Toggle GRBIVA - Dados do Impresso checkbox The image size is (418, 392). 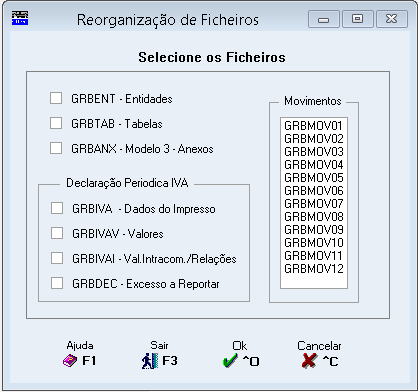click(57, 208)
